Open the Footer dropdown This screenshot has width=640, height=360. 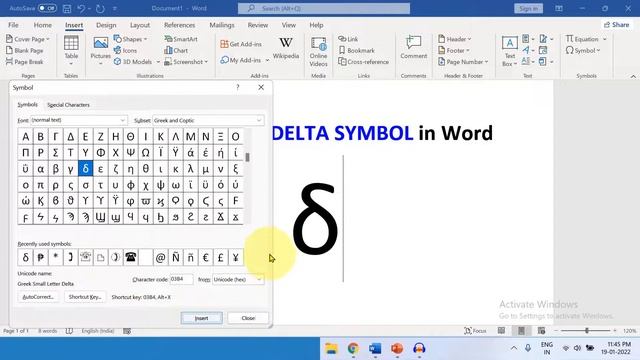(x=453, y=50)
